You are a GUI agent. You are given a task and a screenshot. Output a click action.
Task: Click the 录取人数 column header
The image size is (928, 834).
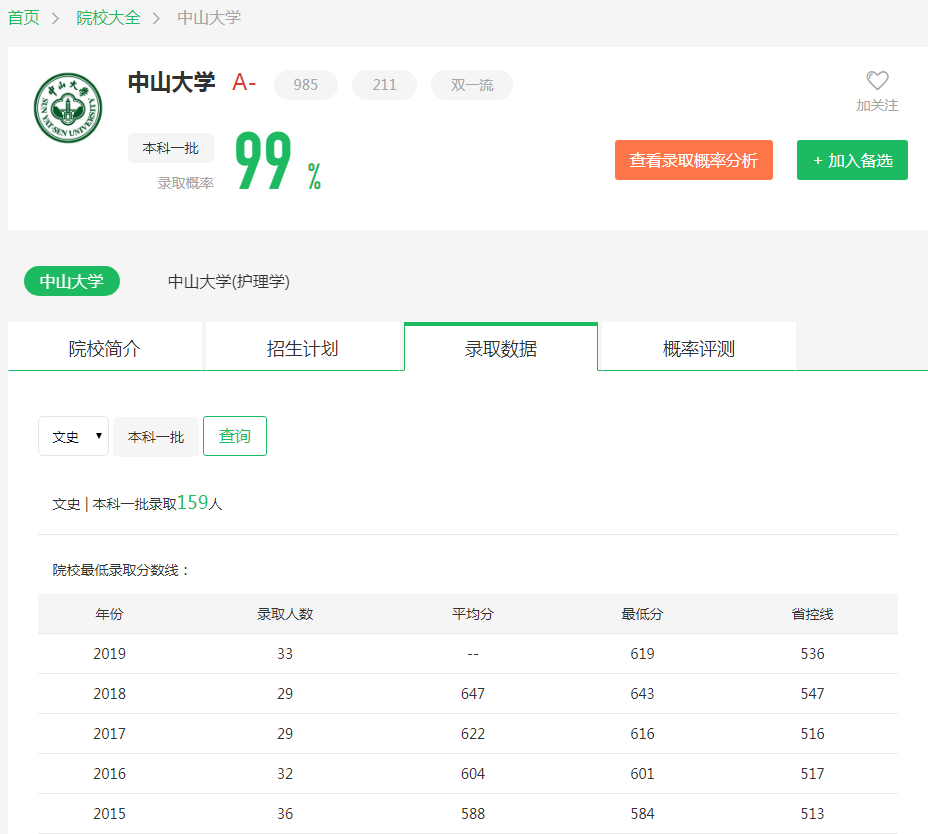(x=285, y=614)
